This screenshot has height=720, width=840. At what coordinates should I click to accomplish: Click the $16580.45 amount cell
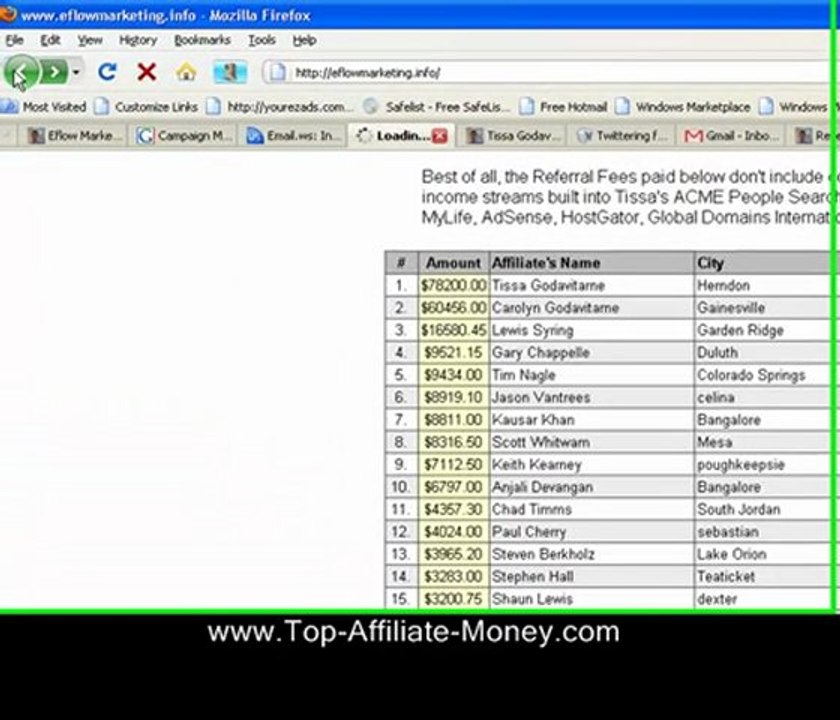[454, 331]
